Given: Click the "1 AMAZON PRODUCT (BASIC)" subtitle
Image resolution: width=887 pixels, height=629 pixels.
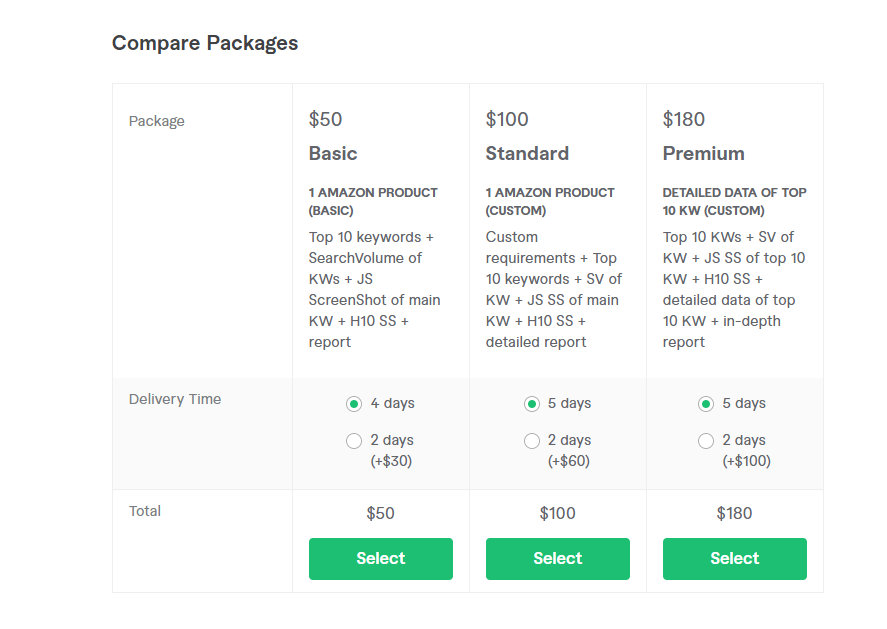Looking at the screenshot, I should point(373,201).
